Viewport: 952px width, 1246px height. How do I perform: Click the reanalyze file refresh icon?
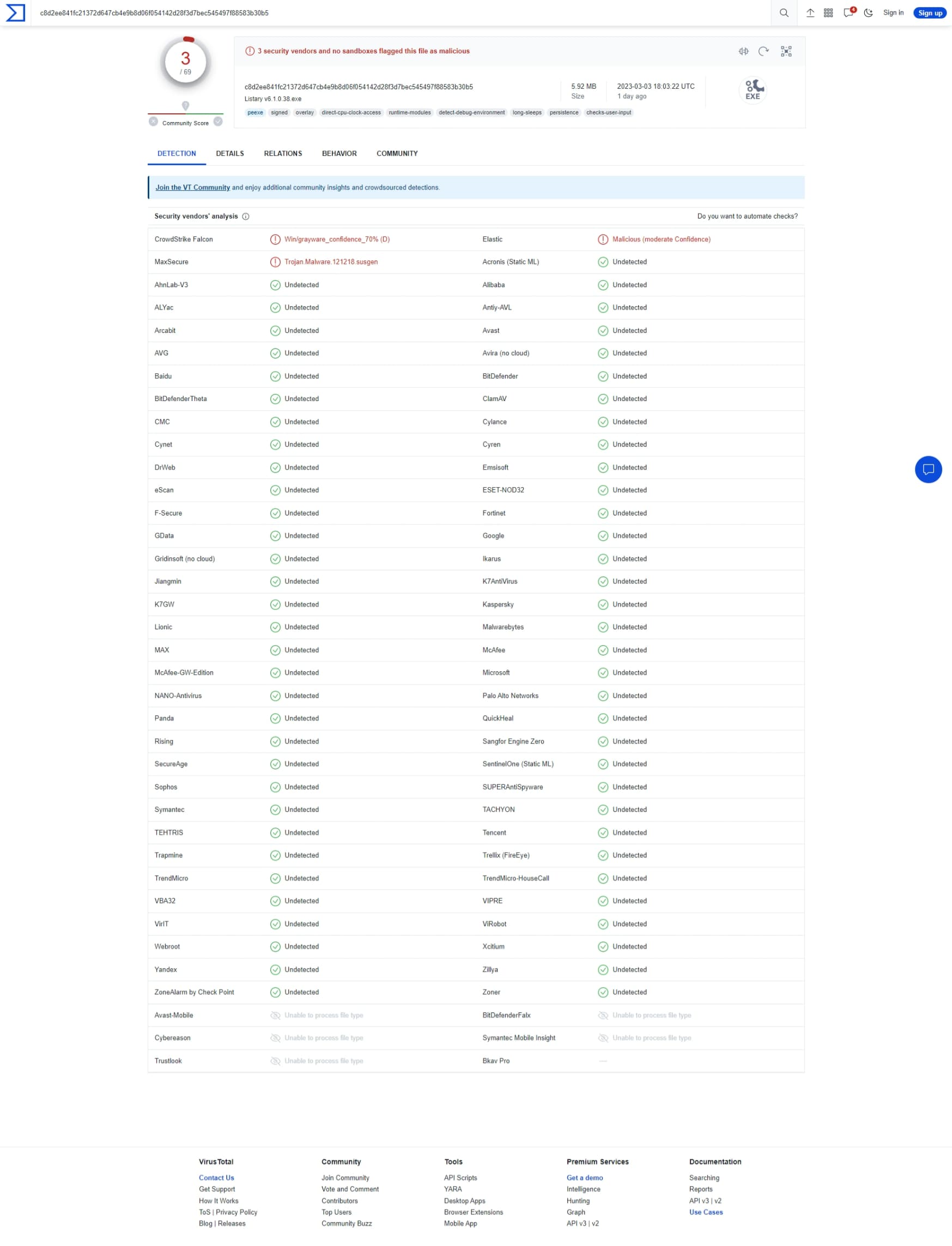coord(763,52)
